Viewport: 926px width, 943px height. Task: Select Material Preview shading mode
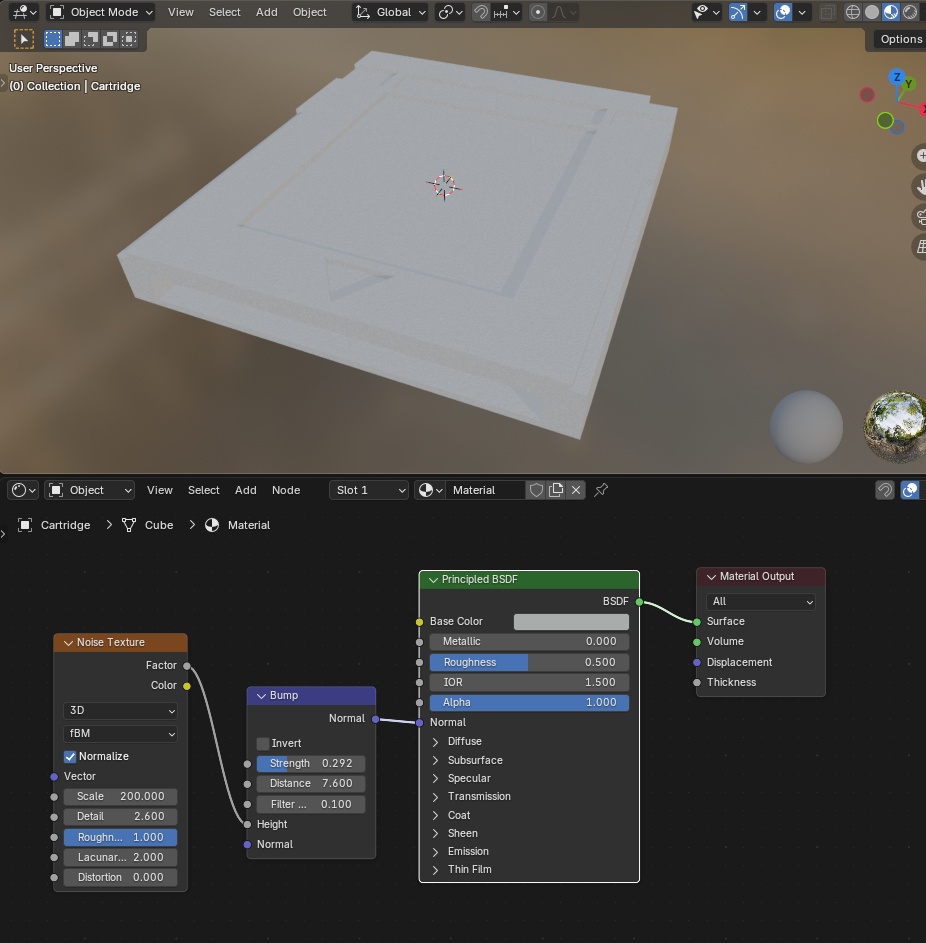point(889,12)
